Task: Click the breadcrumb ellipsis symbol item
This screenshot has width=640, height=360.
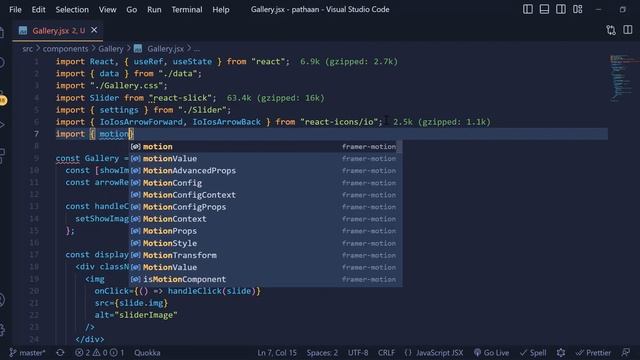Action: point(197,49)
